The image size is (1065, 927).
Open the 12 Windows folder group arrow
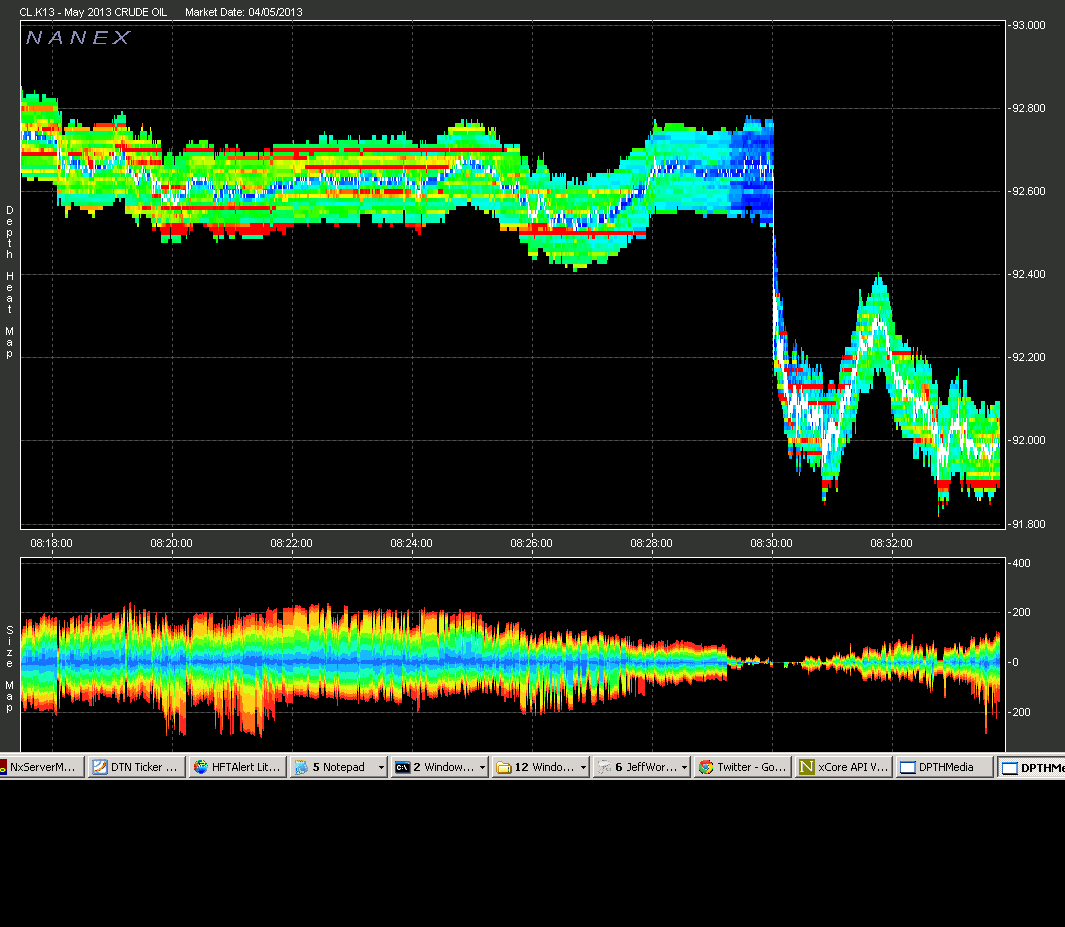[x=583, y=767]
